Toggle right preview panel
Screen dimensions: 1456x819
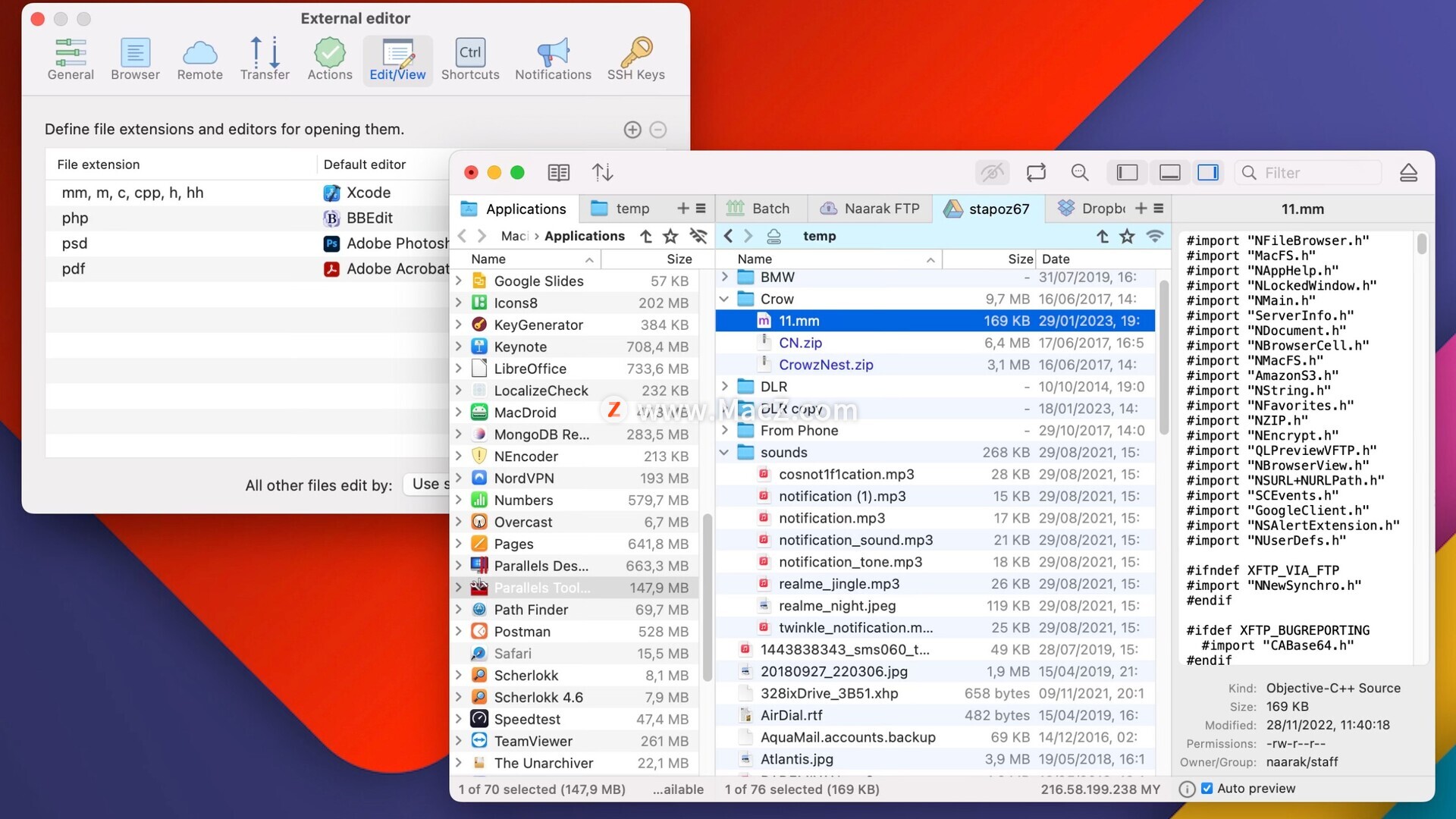pos(1208,173)
